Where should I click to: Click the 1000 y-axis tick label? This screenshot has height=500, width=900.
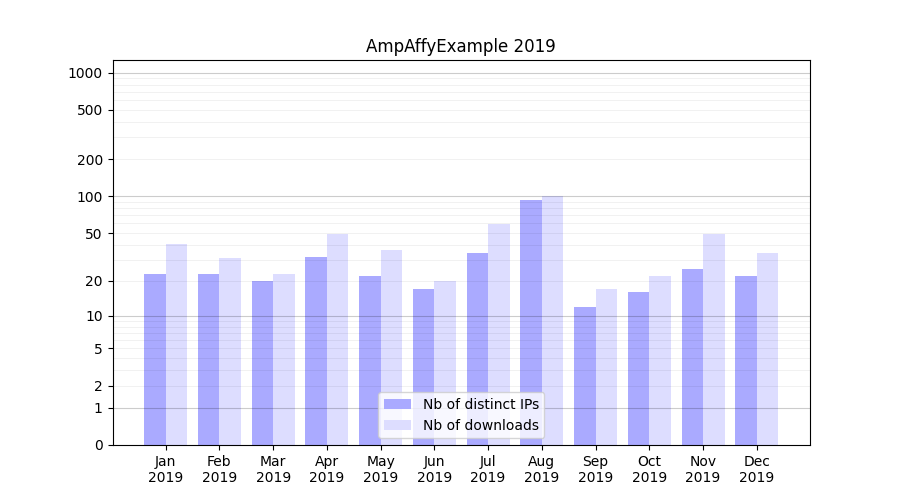tap(85, 73)
